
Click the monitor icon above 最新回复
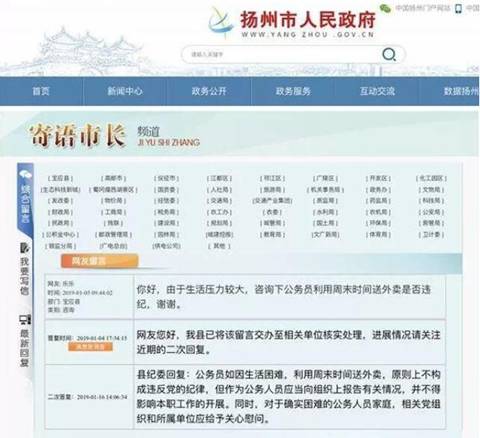coord(25,320)
